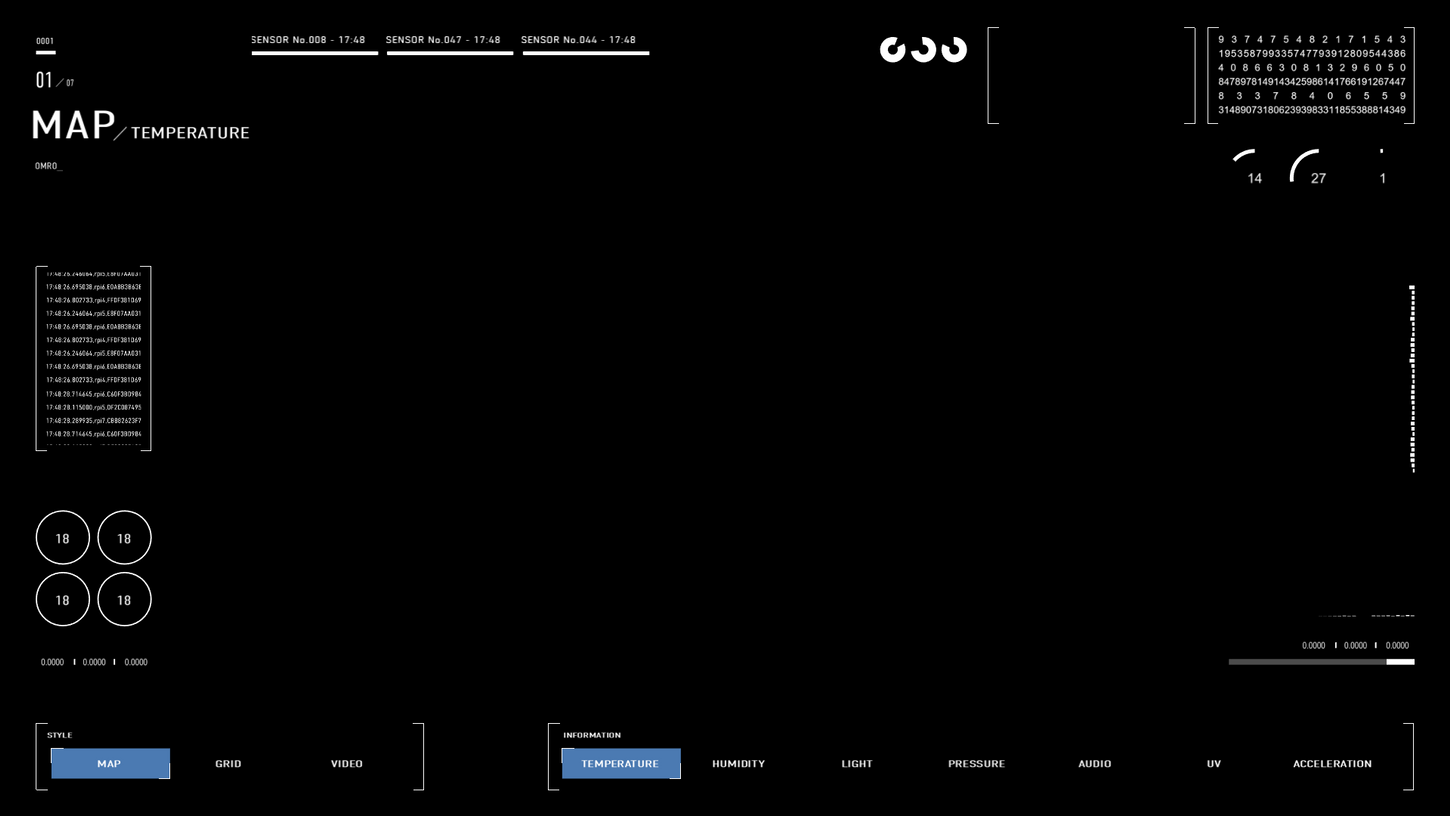This screenshot has width=1450, height=816.
Task: Show AUDIO information
Action: pyautogui.click(x=1095, y=763)
